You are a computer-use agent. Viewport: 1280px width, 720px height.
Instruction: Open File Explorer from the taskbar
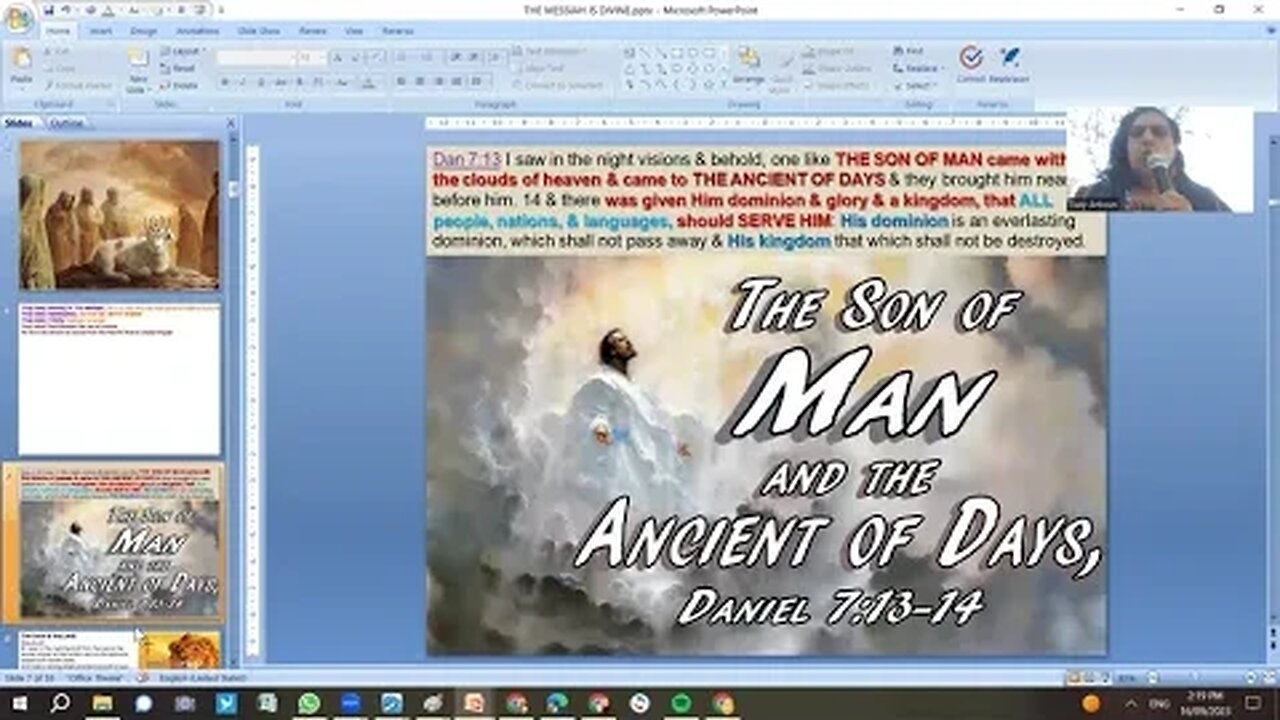click(102, 703)
